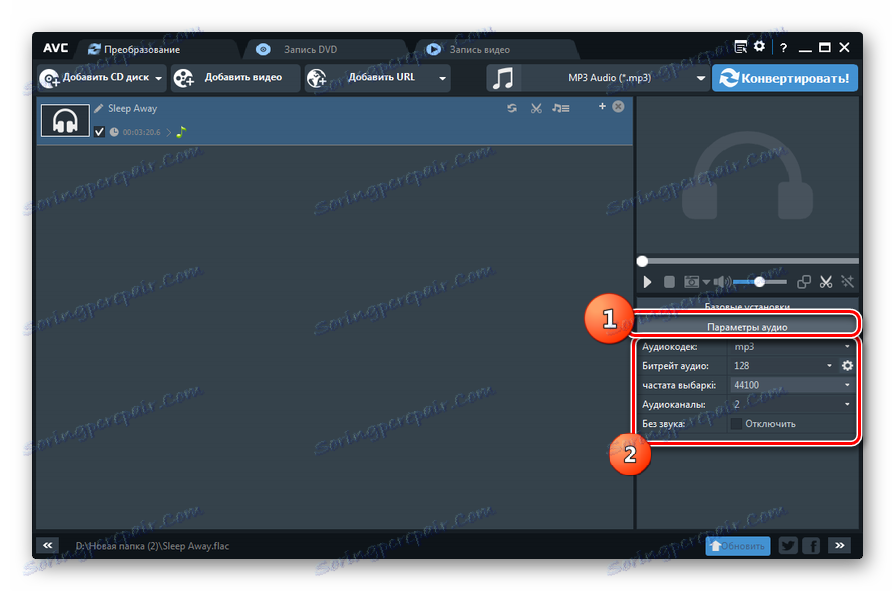
Task: Click the green audio note icon
Action: (182, 132)
